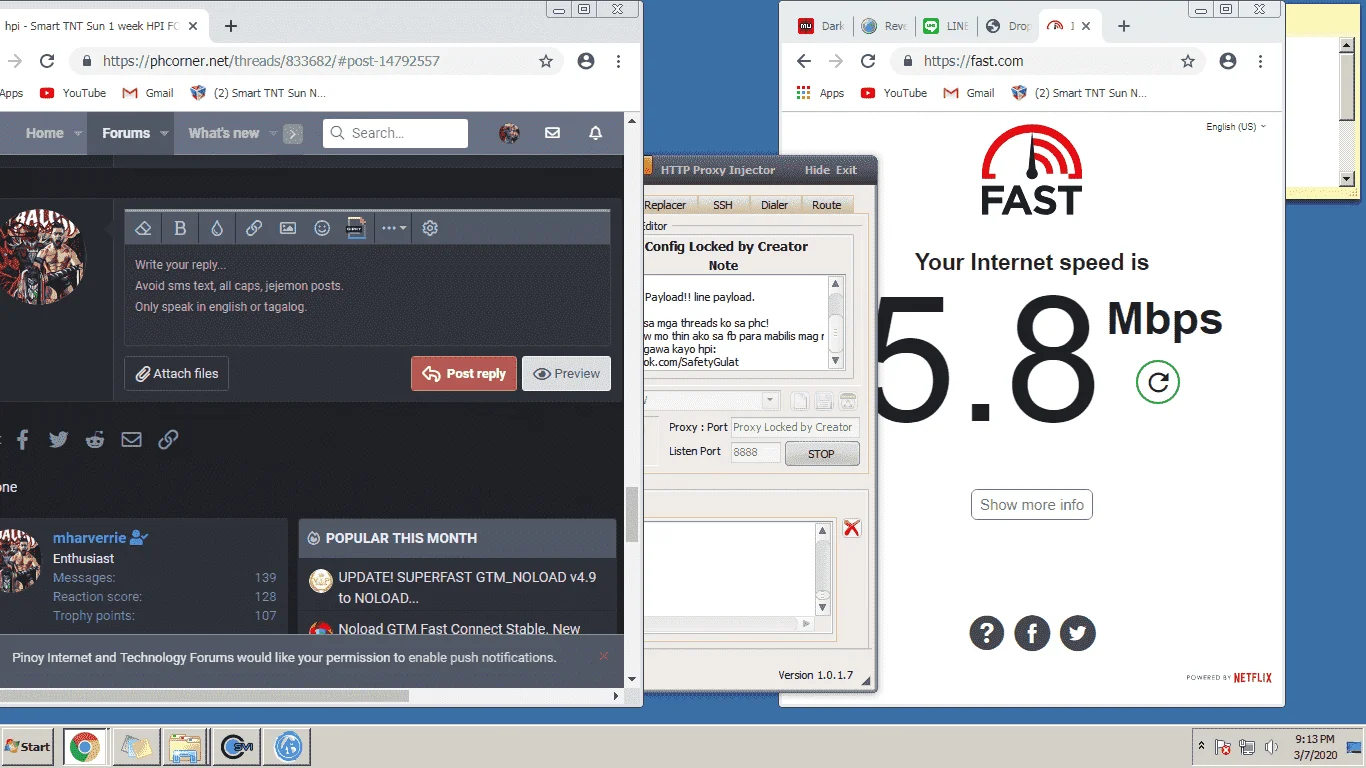
Task: Click the Twitter icon on fast.com
Action: [x=1078, y=633]
